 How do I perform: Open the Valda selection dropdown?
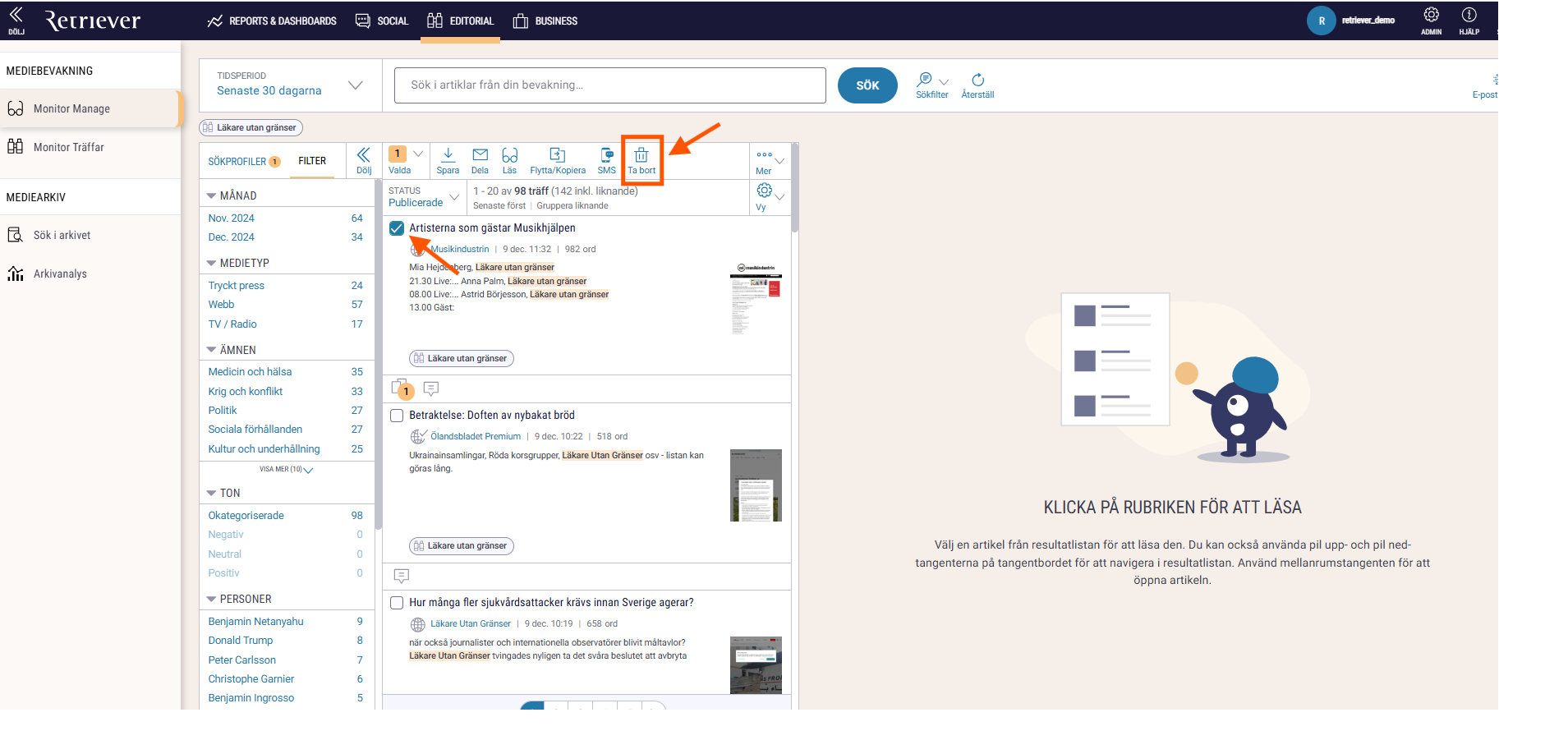(x=406, y=160)
